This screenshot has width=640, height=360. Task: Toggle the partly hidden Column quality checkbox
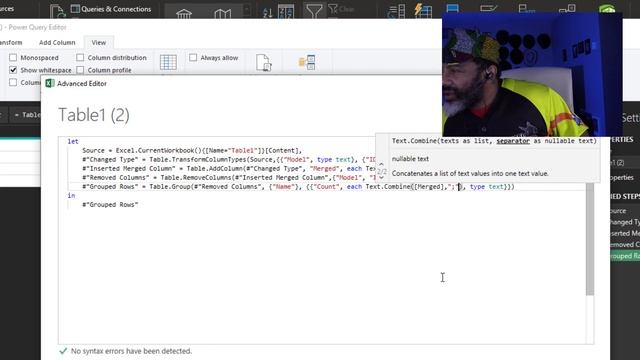(x=13, y=82)
